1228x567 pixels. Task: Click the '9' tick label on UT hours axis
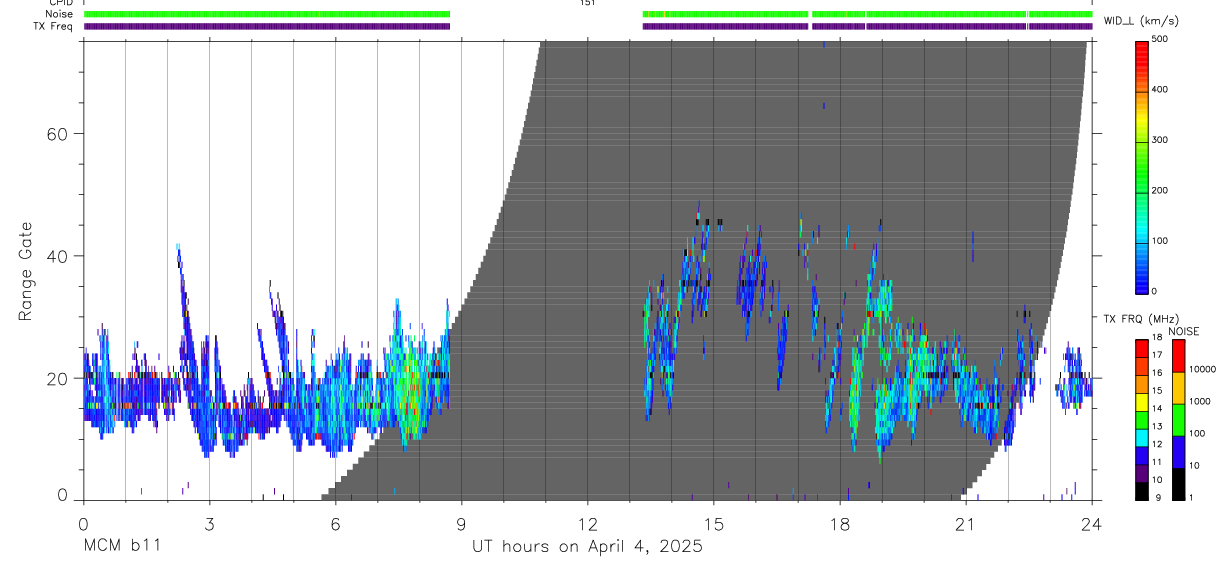pos(461,523)
